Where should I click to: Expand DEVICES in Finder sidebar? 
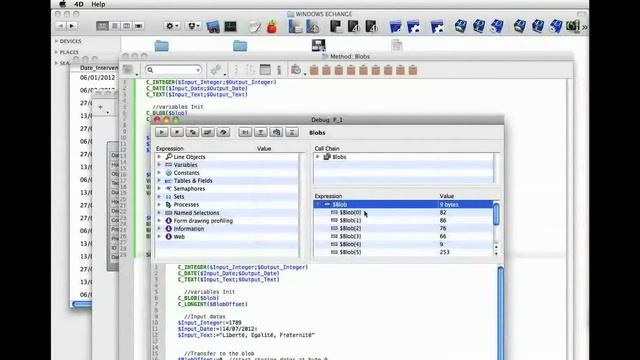pos(56,41)
